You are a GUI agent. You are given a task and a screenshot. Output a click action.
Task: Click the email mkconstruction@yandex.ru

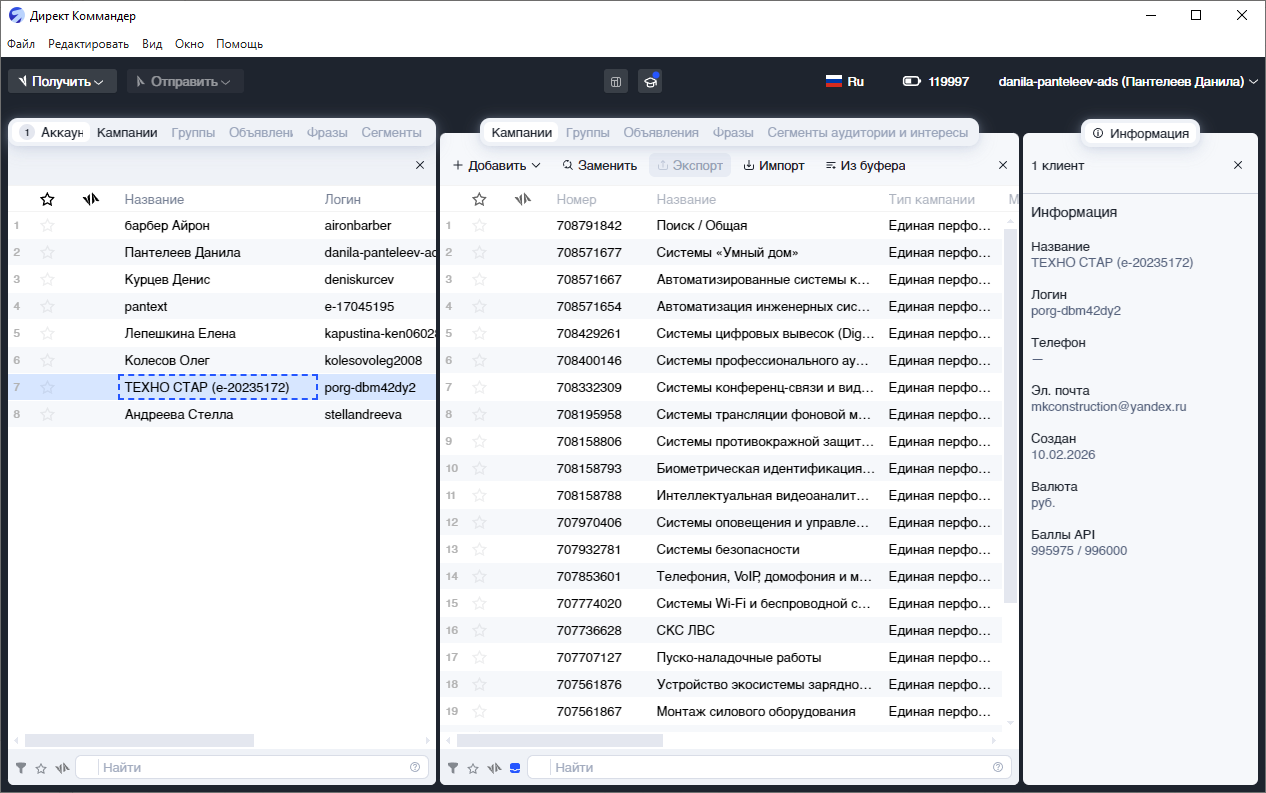(1108, 407)
